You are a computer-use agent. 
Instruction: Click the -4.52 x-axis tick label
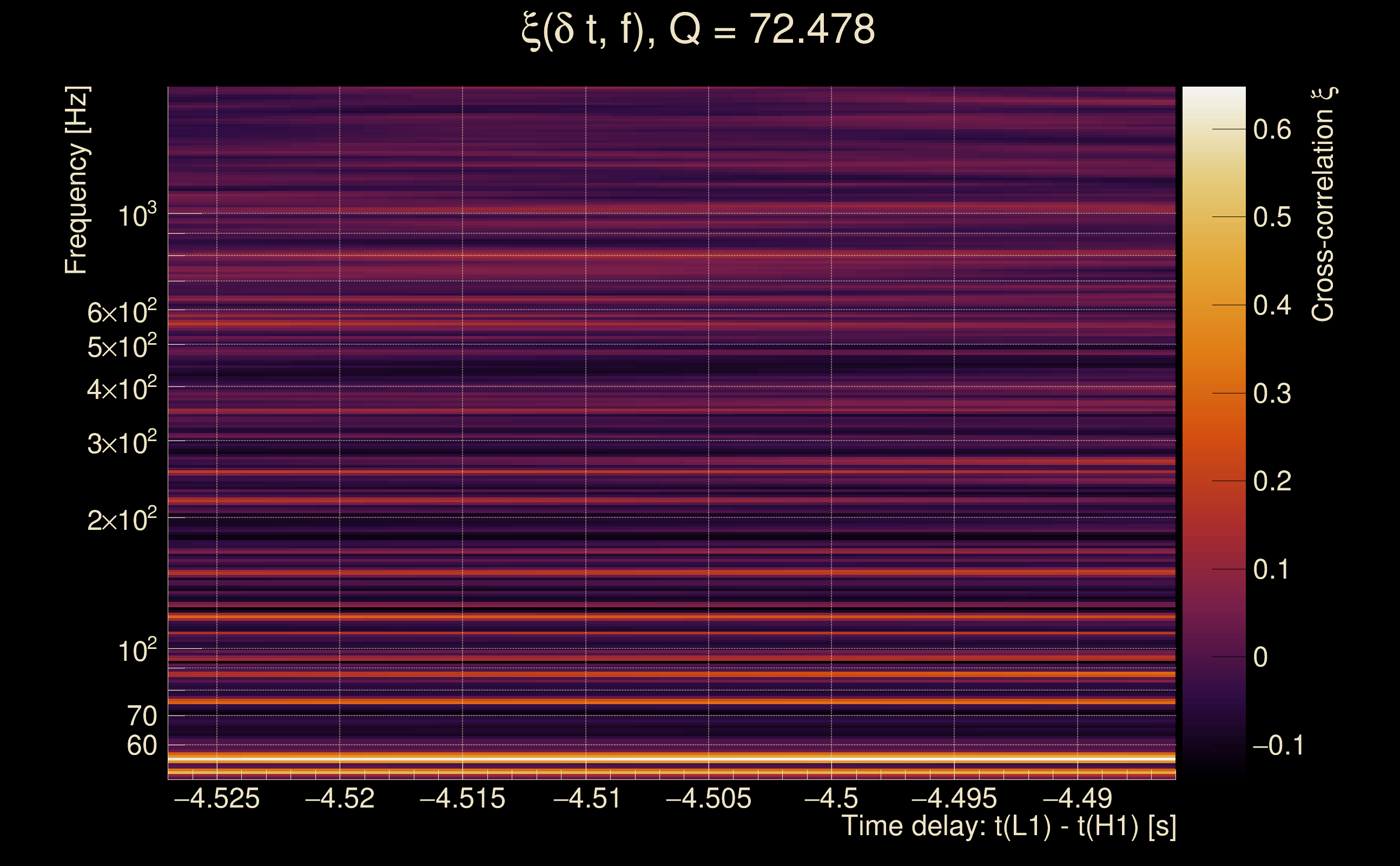click(340, 798)
